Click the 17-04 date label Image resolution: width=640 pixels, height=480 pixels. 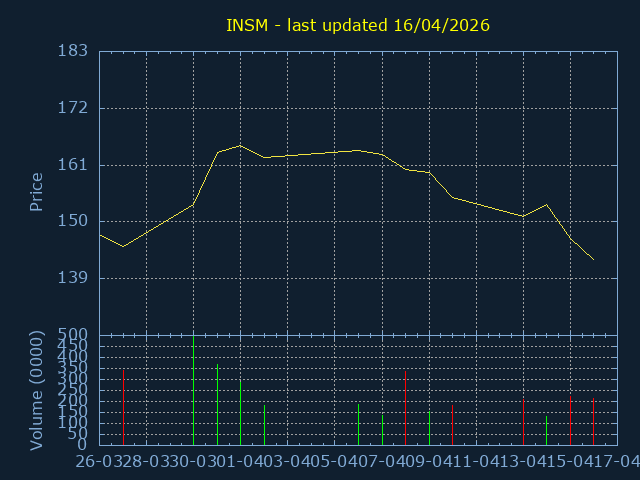tap(616, 461)
